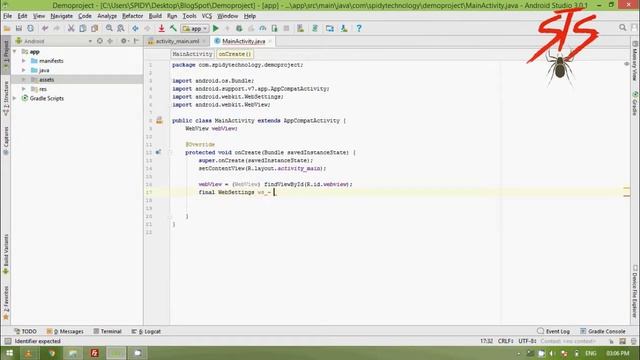Click the scroll from source target icon
The width and height of the screenshot is (640, 360).
pyautogui.click(x=100, y=41)
